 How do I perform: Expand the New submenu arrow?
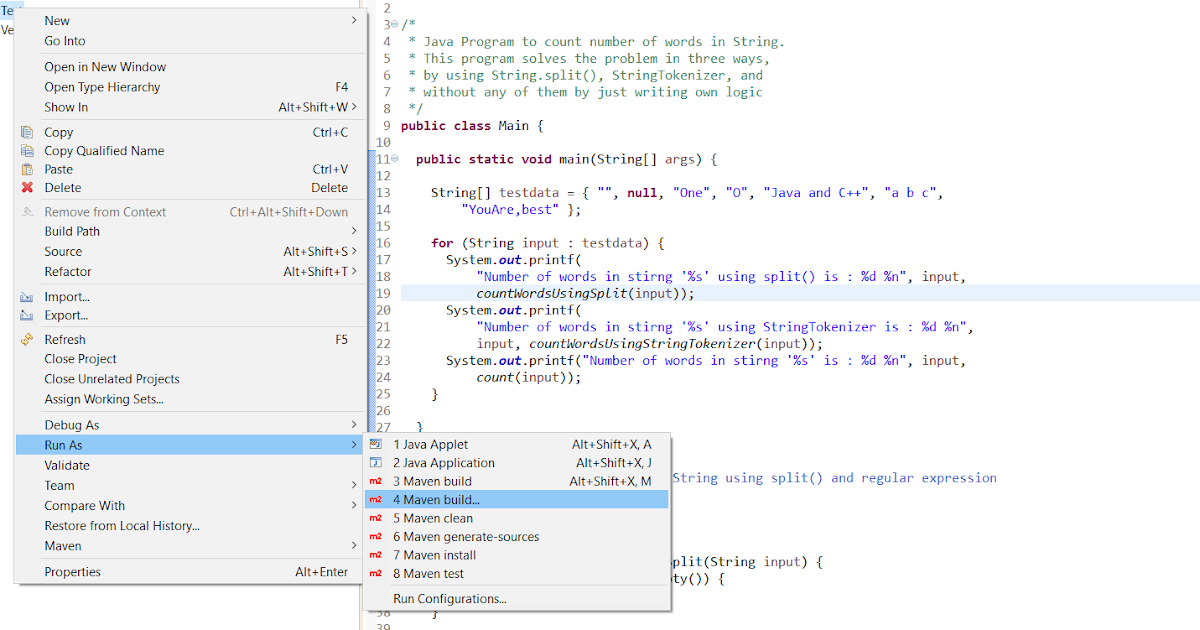[x=353, y=20]
